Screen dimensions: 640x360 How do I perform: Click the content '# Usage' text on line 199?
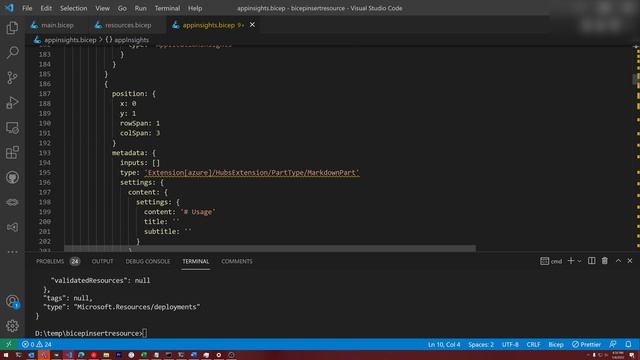click(198, 212)
